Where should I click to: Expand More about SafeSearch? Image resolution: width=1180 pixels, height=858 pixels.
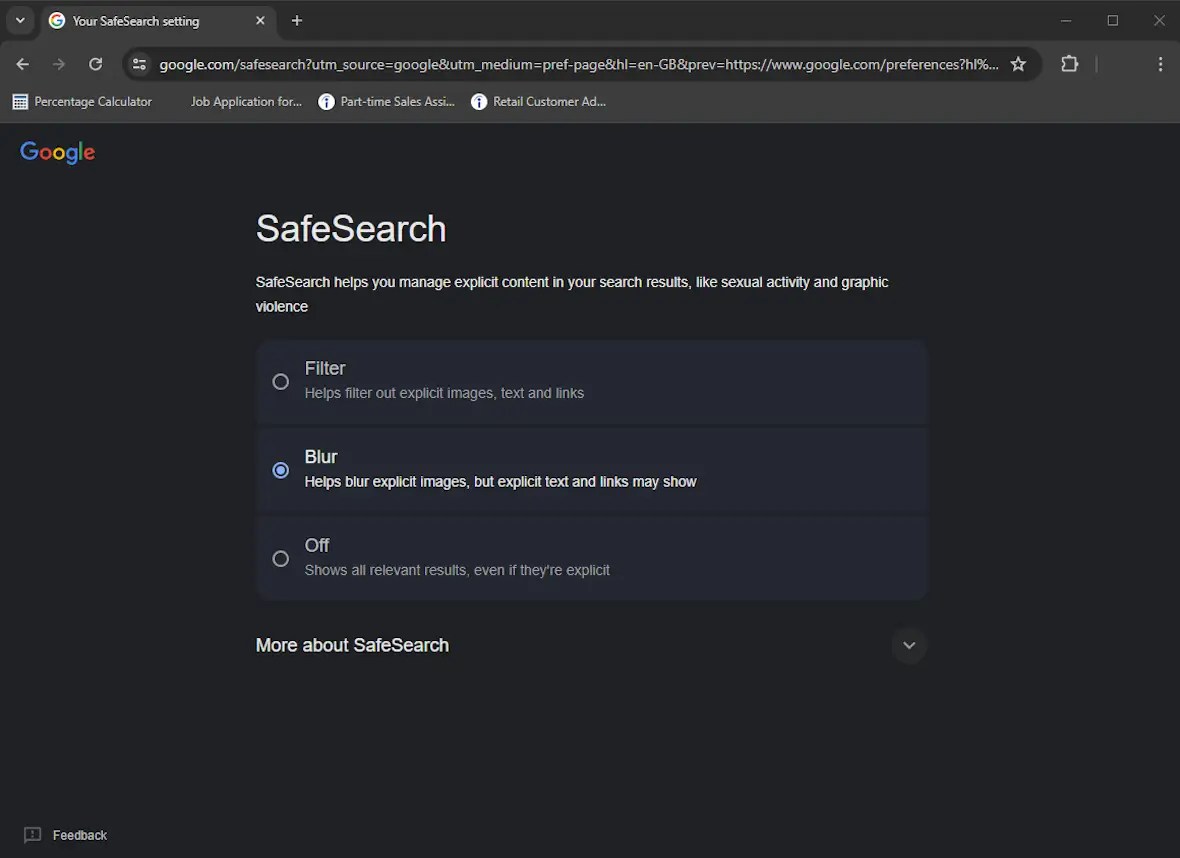click(x=909, y=646)
